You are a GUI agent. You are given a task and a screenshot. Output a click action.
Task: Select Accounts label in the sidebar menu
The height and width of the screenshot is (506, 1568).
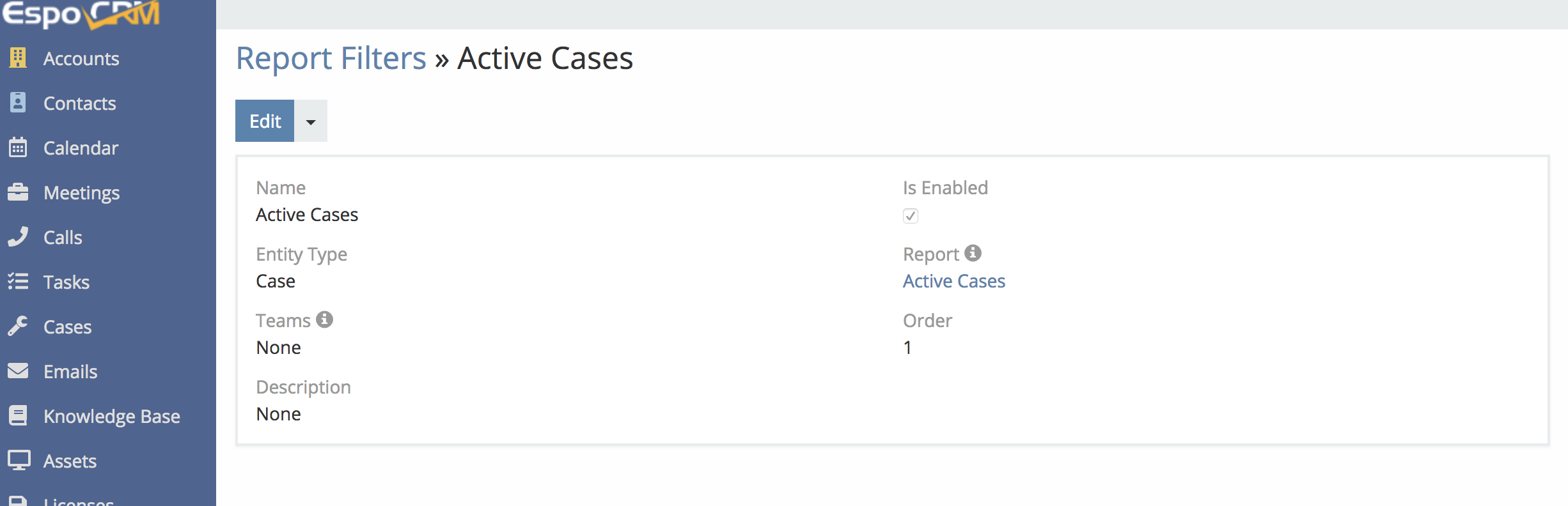tap(81, 59)
